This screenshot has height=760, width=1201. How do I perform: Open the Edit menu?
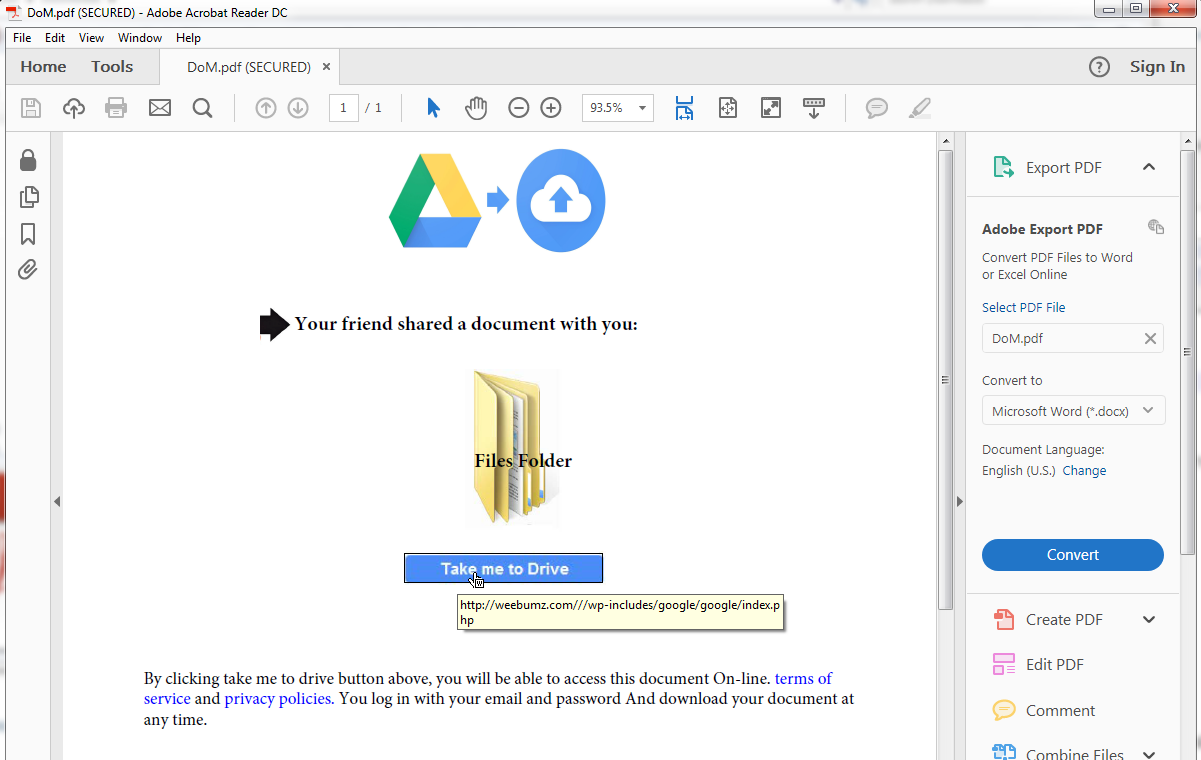click(55, 38)
